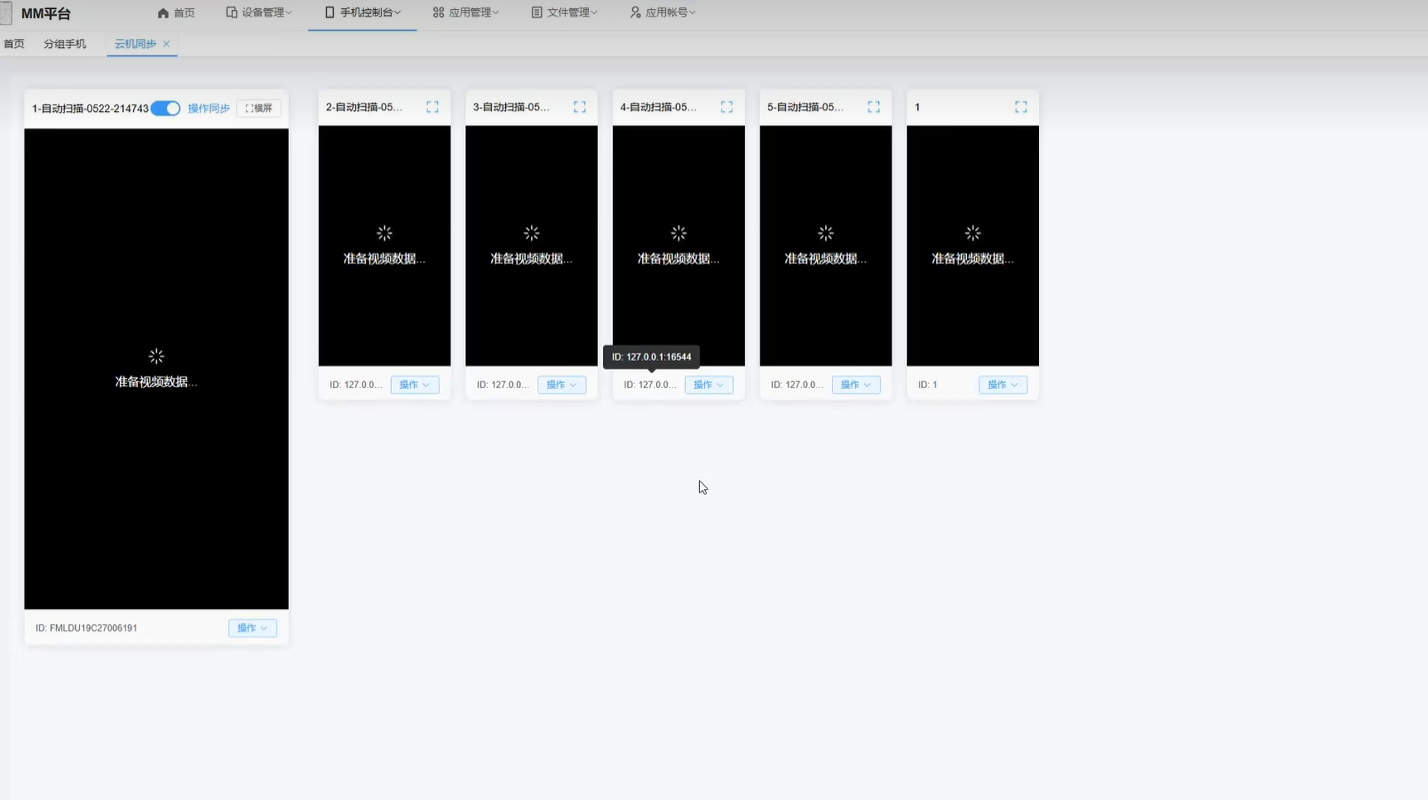Close the 云机同步 tab
Image resolution: width=1428 pixels, height=800 pixels.
click(166, 44)
